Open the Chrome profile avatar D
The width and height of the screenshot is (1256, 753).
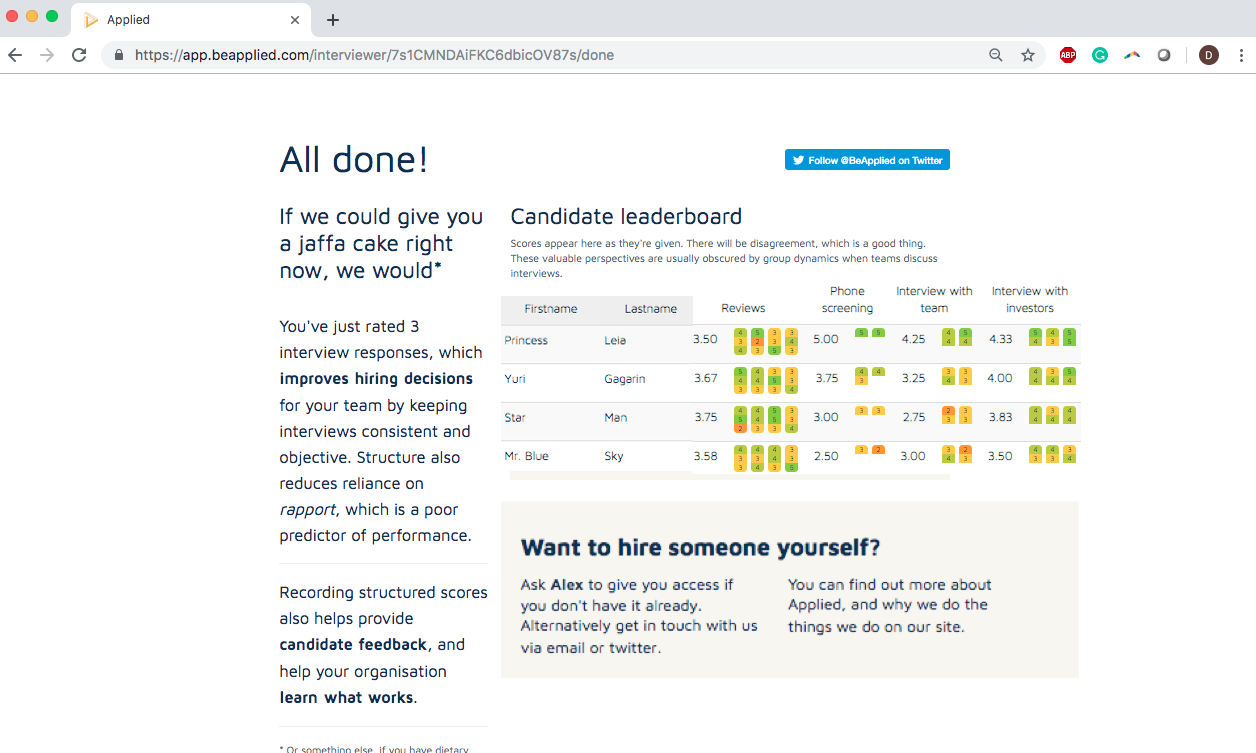[x=1208, y=56]
